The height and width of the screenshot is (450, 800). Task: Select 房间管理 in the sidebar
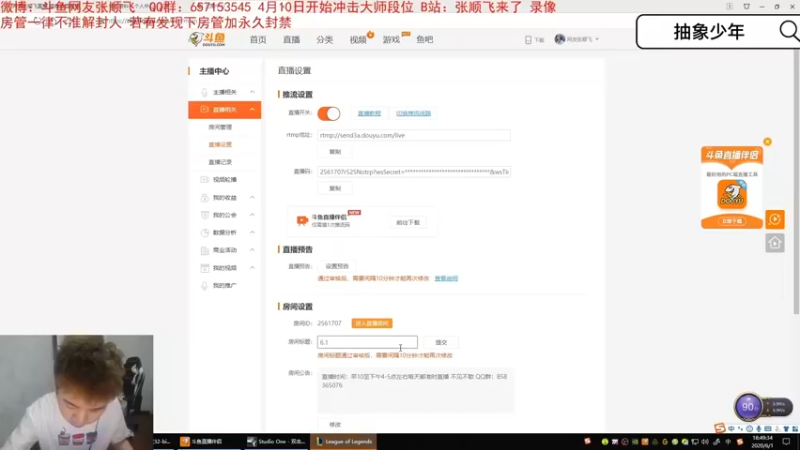(x=220, y=127)
